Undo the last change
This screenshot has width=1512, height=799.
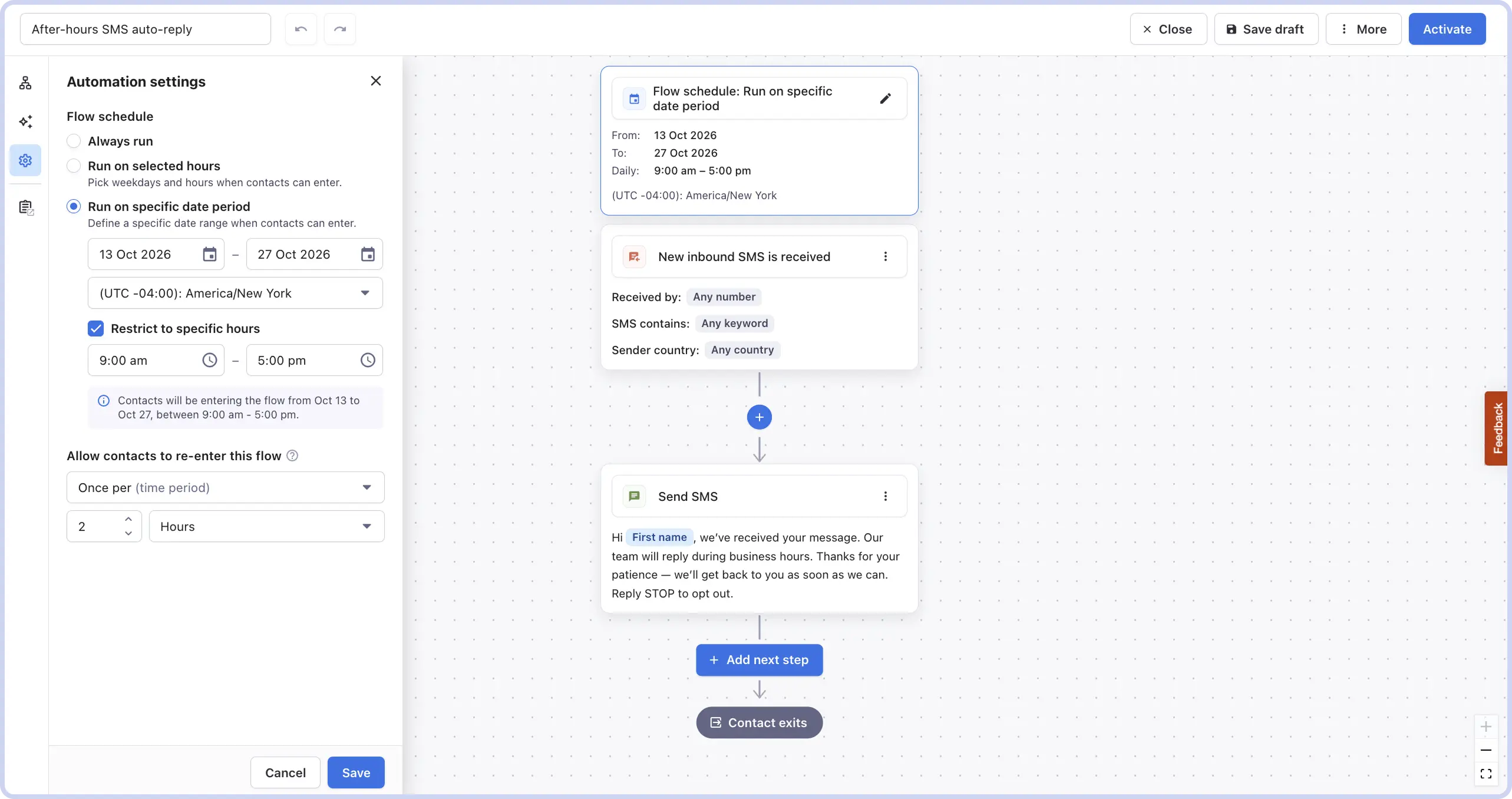click(301, 29)
